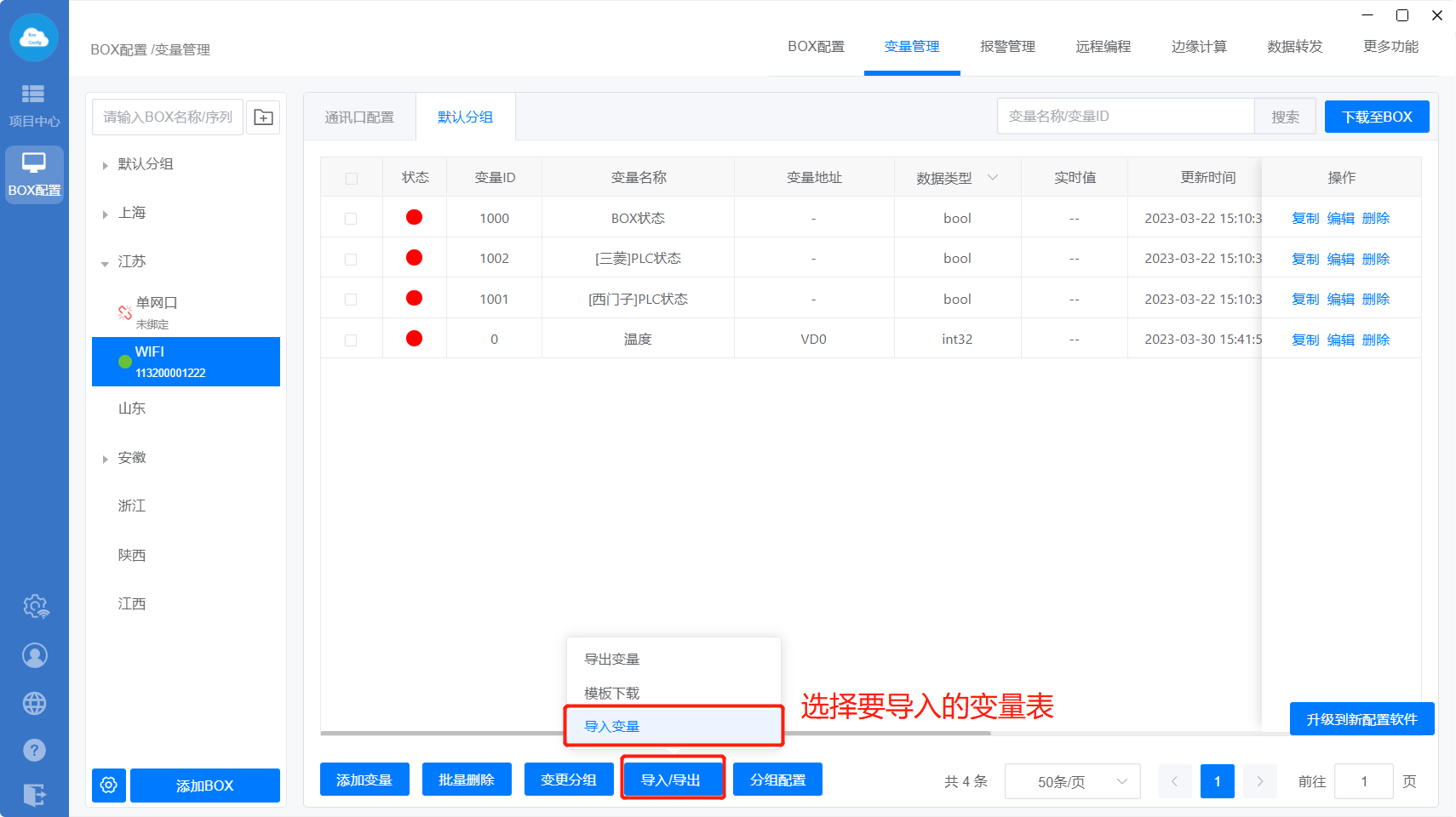The height and width of the screenshot is (817, 1456).
Task: Click the blue gear button beside 添加BOX
Action: coord(109,785)
